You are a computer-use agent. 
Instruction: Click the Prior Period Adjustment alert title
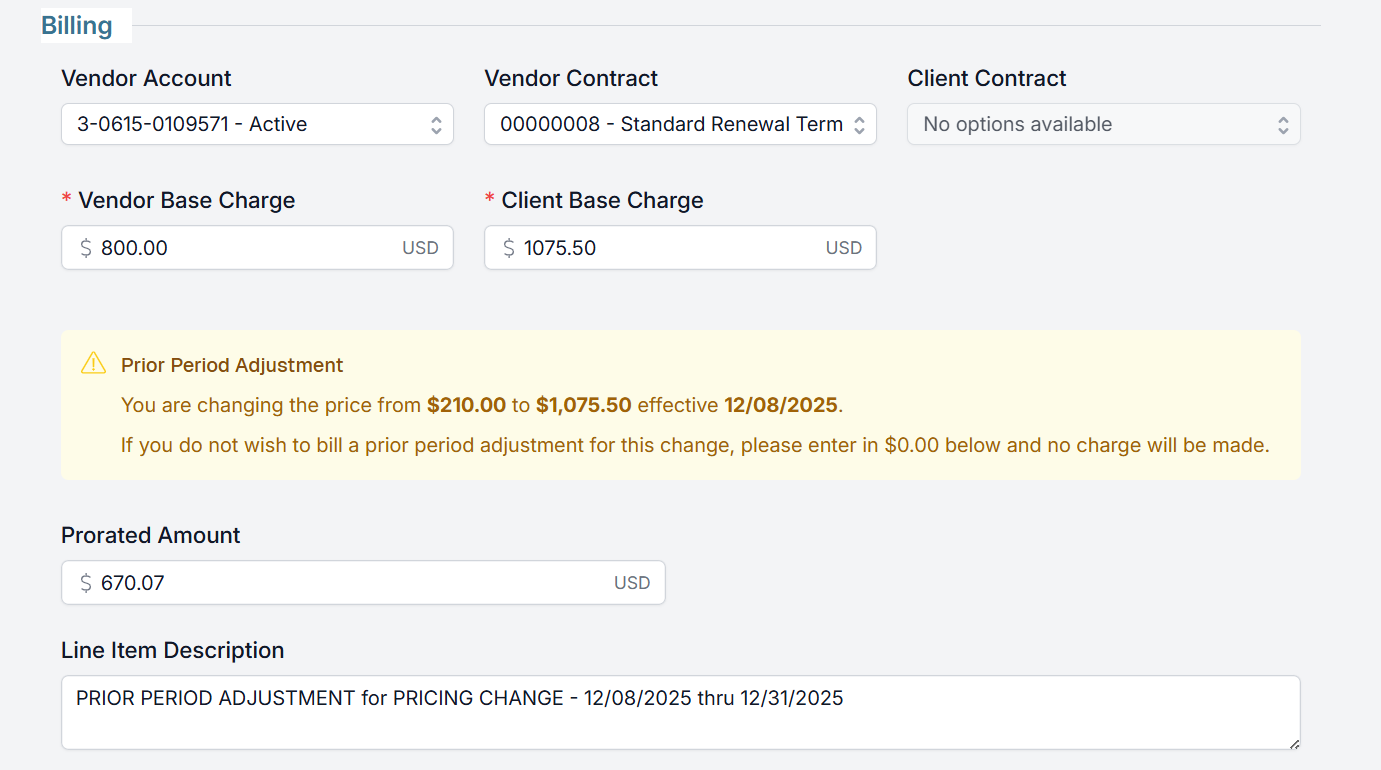232,365
